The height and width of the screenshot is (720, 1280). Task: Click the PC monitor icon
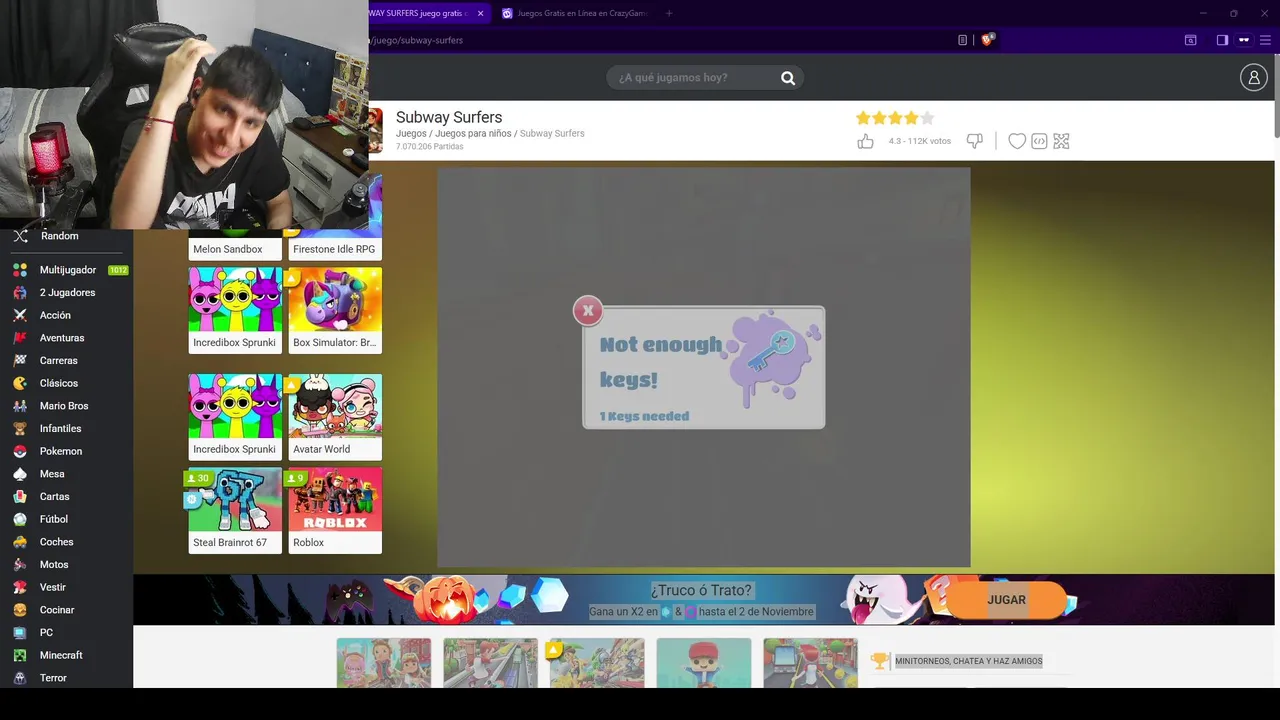20,633
